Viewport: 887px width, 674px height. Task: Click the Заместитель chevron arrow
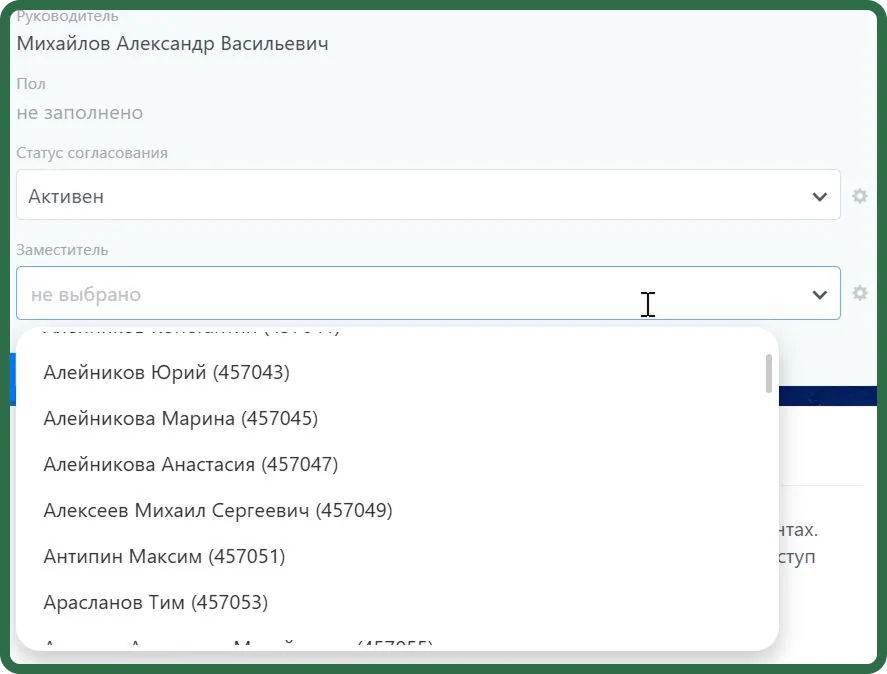click(819, 294)
